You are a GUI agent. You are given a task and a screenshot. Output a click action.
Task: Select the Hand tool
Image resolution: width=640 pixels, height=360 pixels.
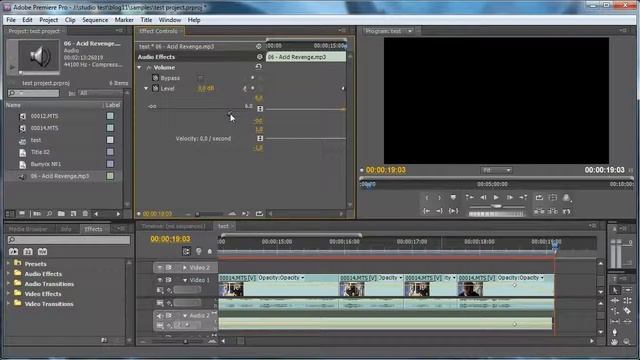pyautogui.click(x=615, y=342)
